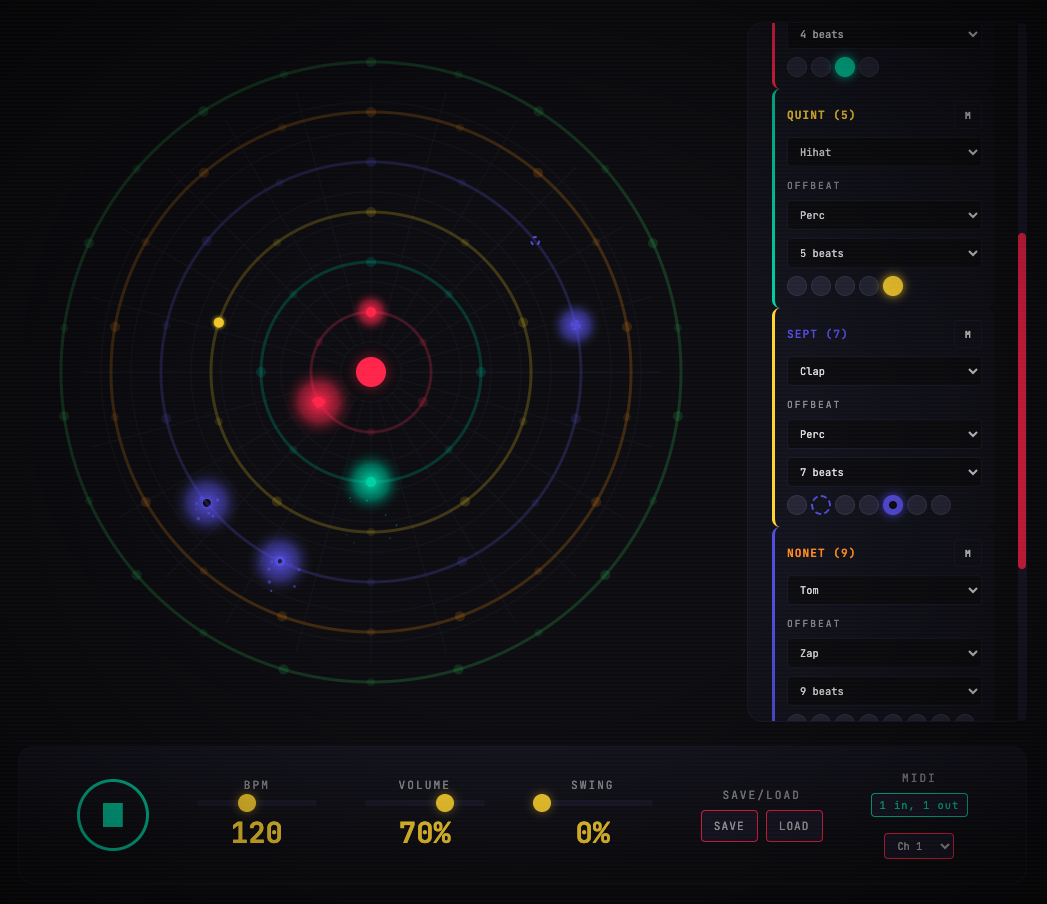Open the Zap offbeat dropdown

pyautogui.click(x=884, y=653)
